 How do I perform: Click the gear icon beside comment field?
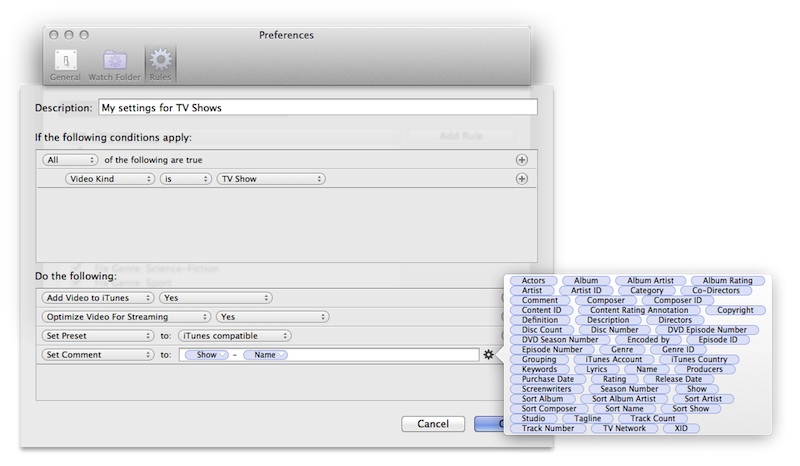(488, 354)
